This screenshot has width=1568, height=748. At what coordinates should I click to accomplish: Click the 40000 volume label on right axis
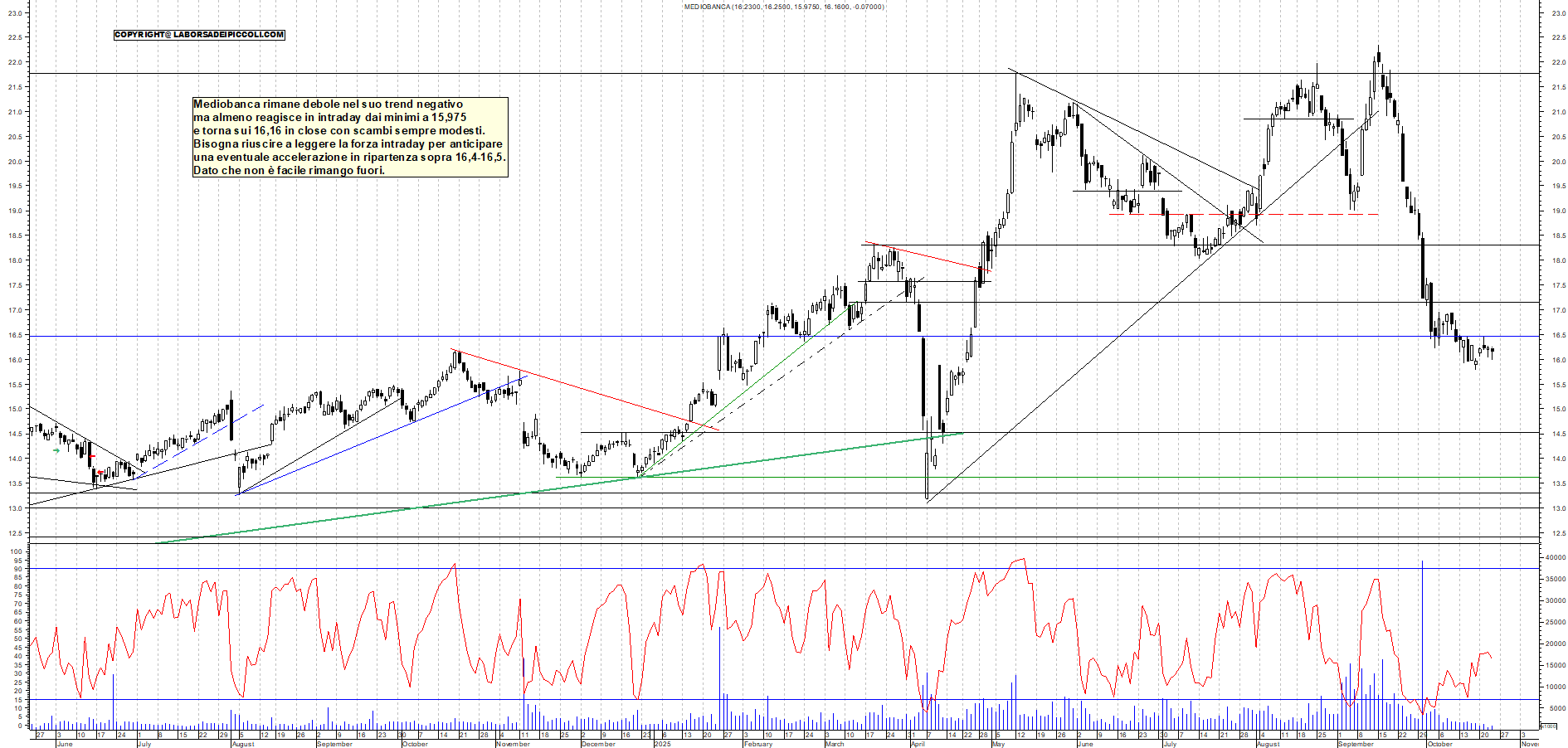pos(1555,558)
